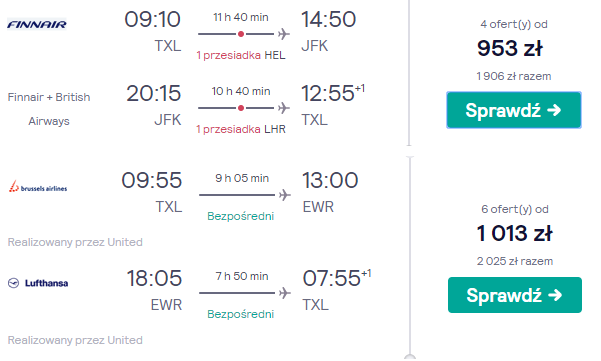Viewport: 601px width, 361px height.
Task: Select the 1 013 zł price
Action: click(515, 233)
